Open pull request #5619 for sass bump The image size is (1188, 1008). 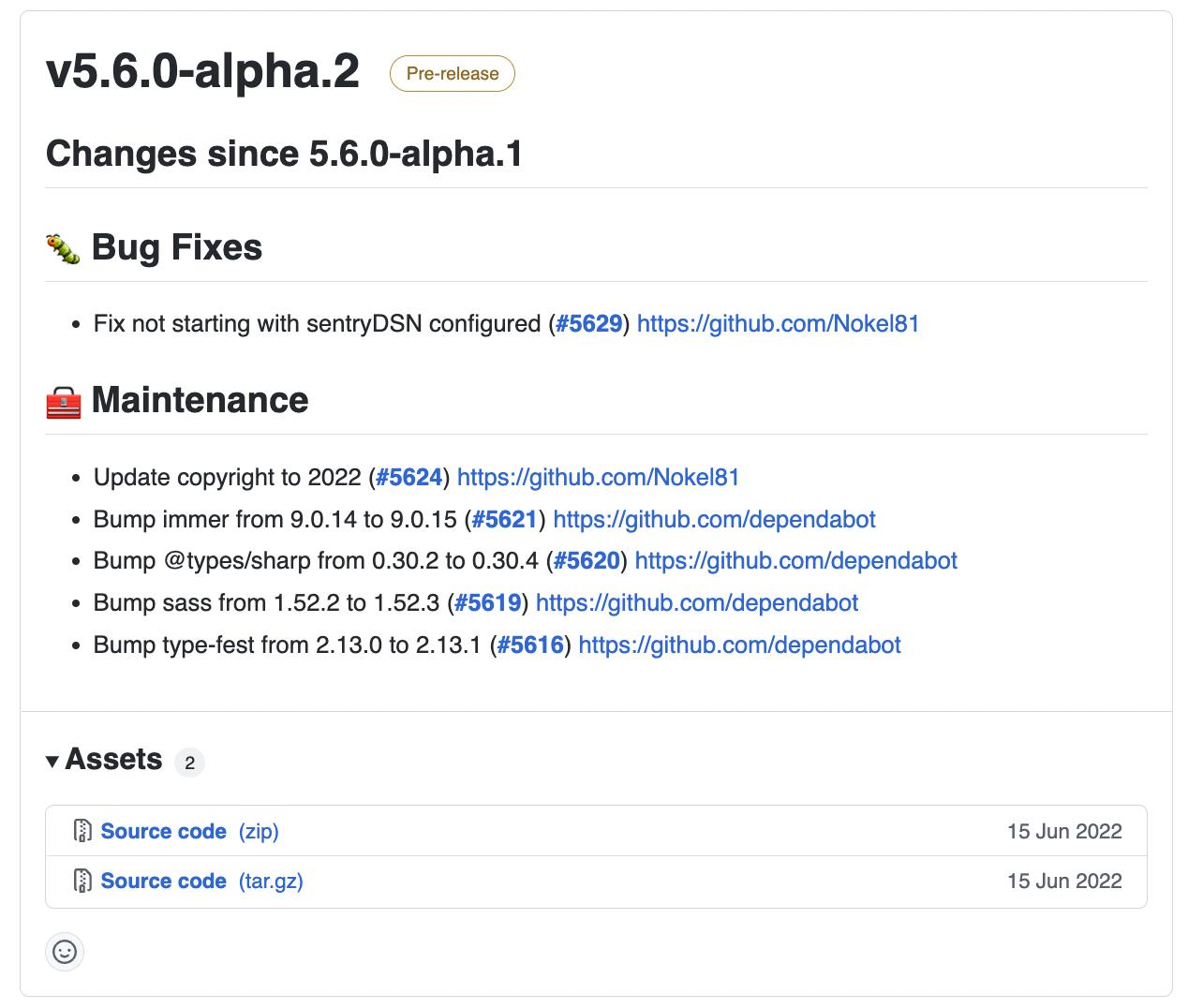[x=487, y=602]
